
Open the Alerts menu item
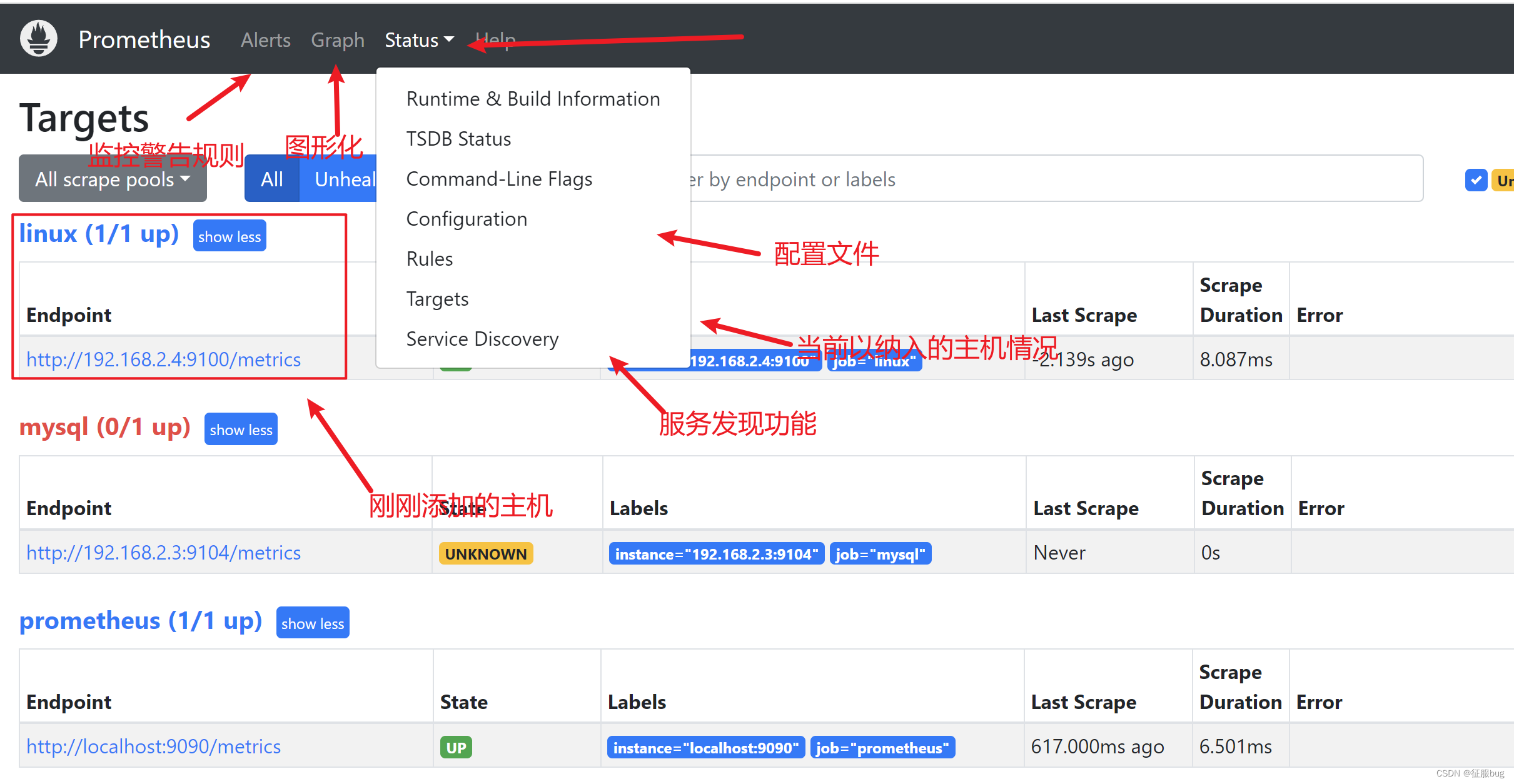[x=262, y=39]
